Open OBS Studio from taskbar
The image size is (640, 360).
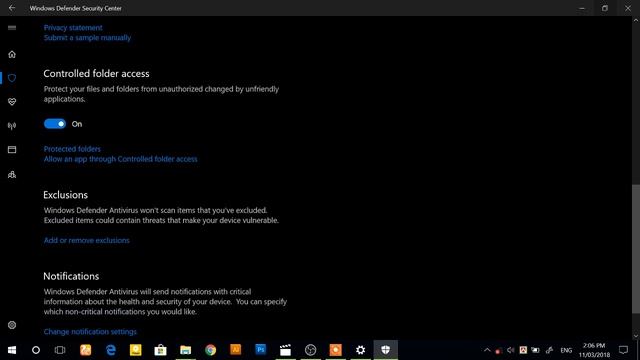click(x=311, y=350)
